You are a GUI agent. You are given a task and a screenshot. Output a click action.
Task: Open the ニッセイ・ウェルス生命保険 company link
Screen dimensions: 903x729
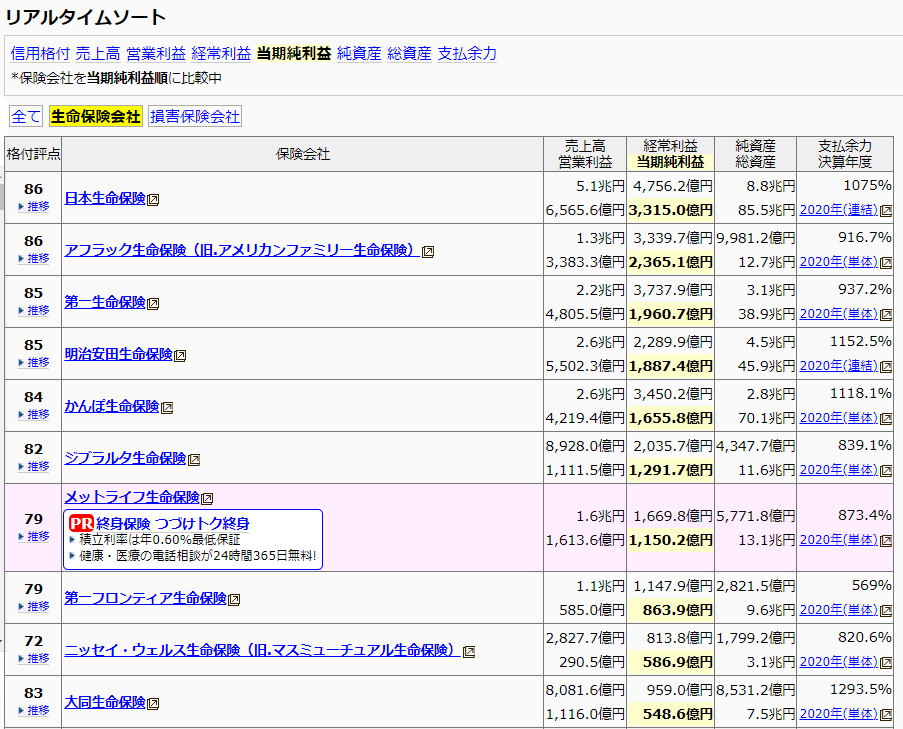pyautogui.click(x=263, y=650)
